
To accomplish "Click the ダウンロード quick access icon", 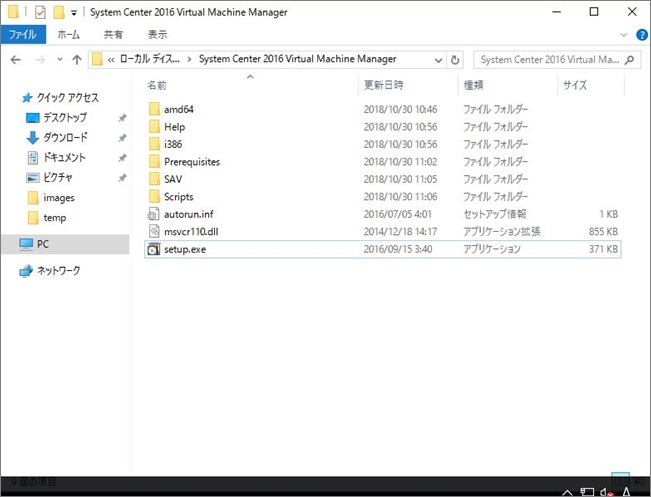I will (x=33, y=138).
